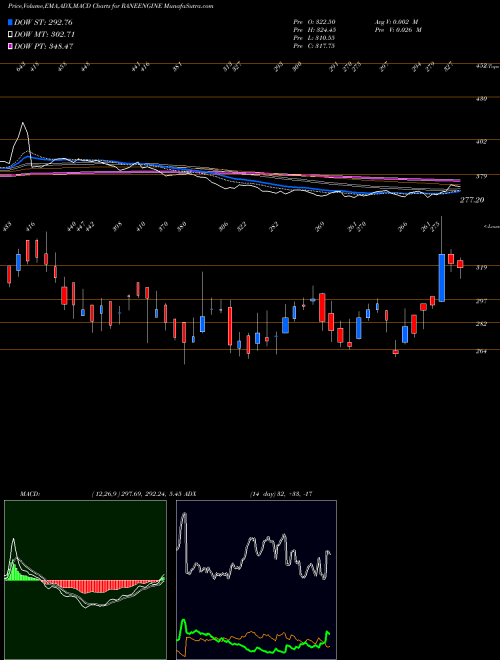This screenshot has height=660, width=500.
Task: Click the 282 price axis label
Action: tap(482, 324)
